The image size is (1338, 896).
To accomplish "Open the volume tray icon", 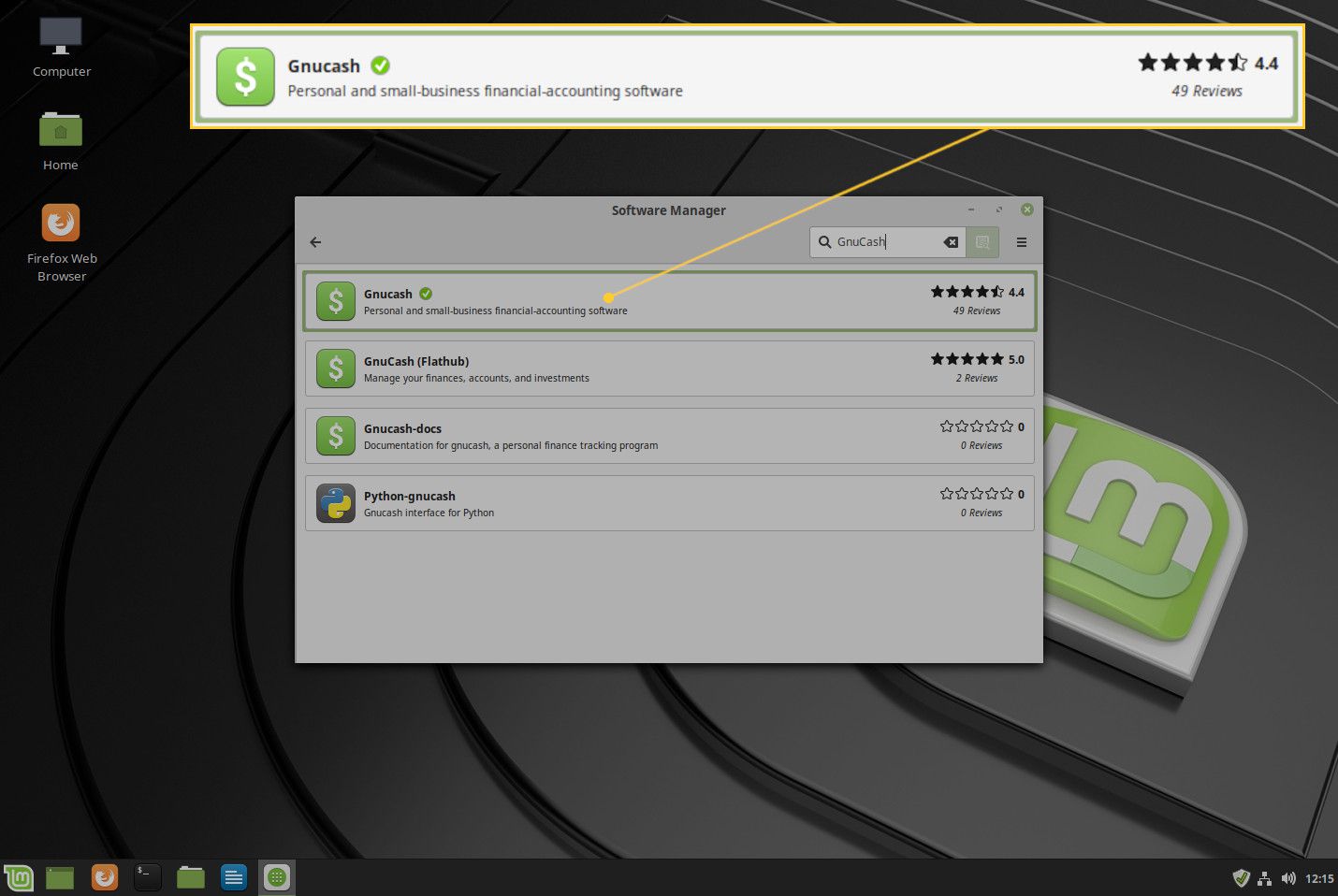I will coord(1288,878).
